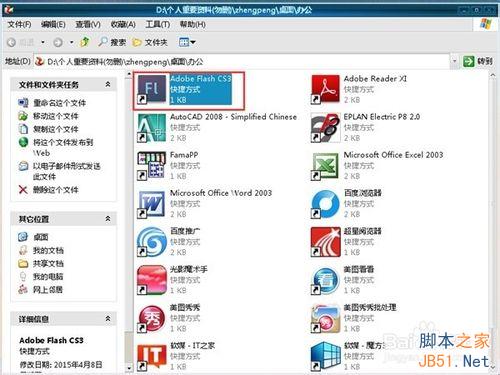Click 复制这个文件 task link

[x=56, y=129]
